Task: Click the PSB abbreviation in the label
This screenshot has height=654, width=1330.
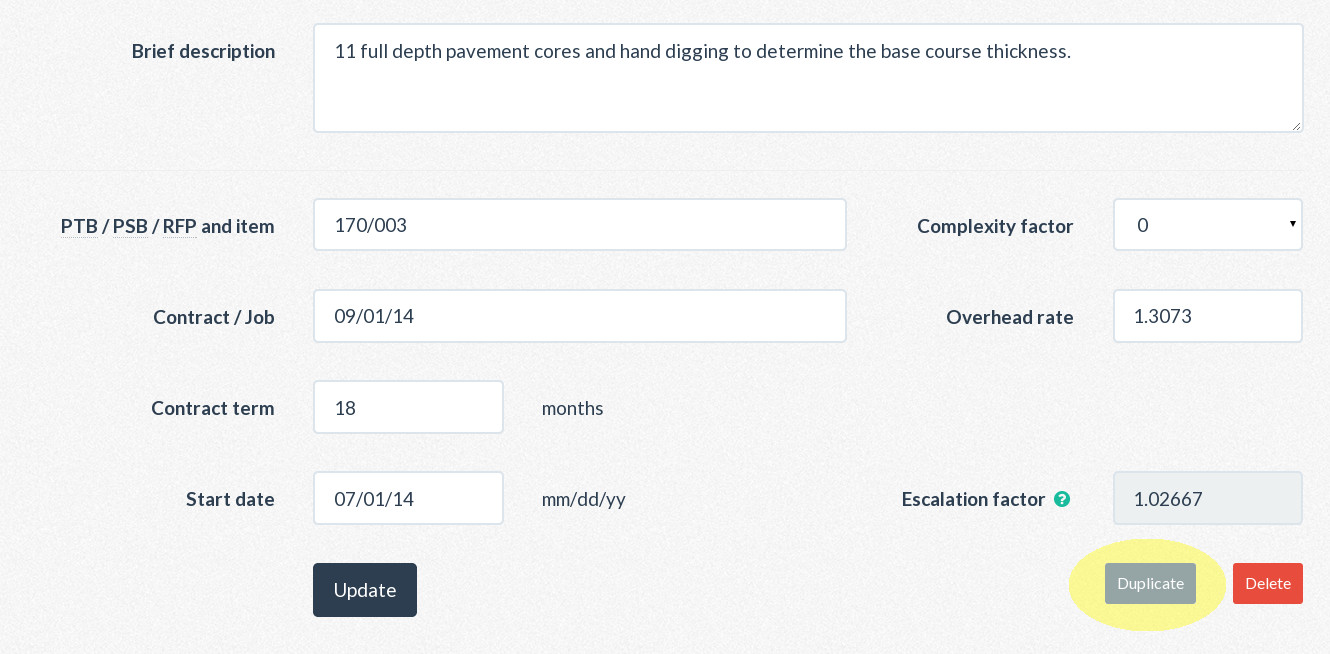Action: 130,227
